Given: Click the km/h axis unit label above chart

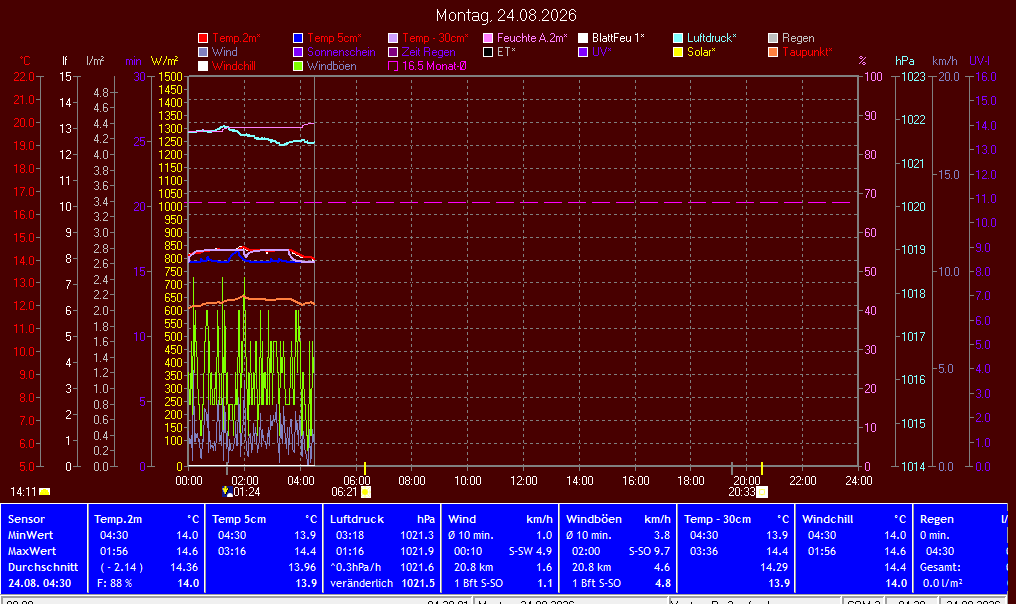Looking at the screenshot, I should click(945, 61).
